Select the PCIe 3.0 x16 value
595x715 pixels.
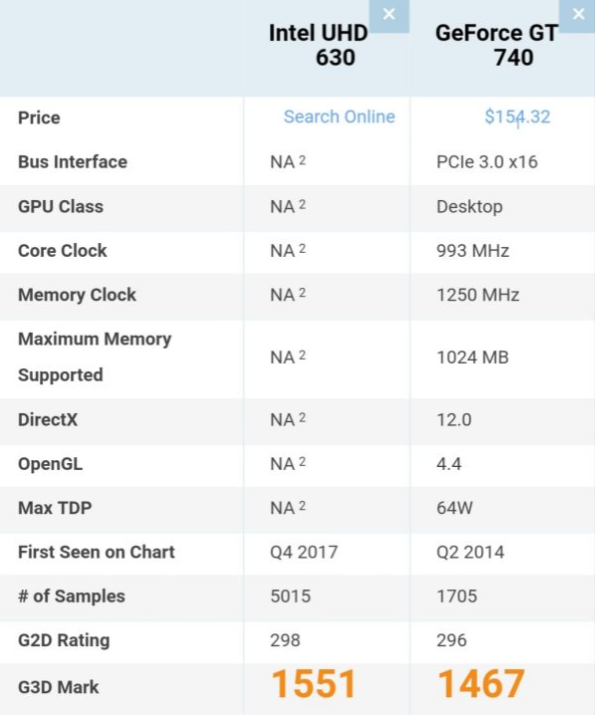[x=487, y=162]
